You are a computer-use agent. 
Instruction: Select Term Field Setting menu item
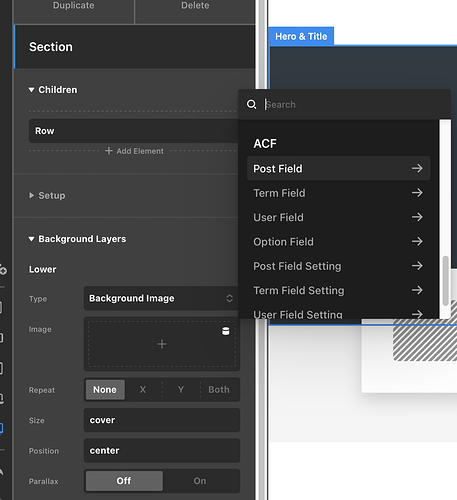(338, 290)
